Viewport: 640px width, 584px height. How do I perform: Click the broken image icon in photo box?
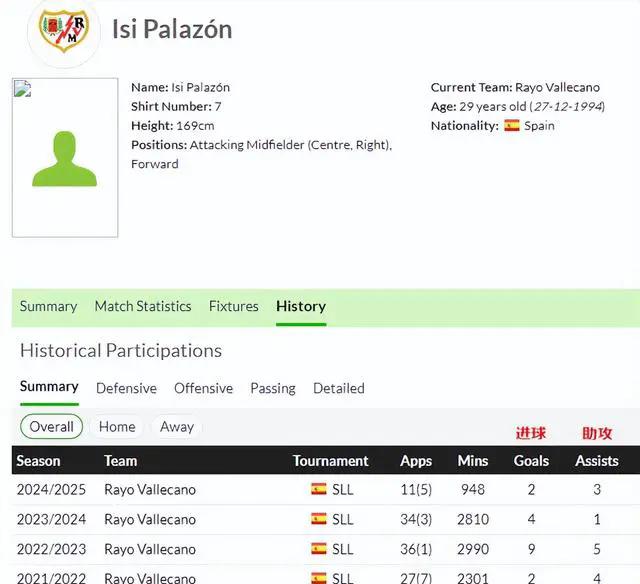tap(22, 89)
